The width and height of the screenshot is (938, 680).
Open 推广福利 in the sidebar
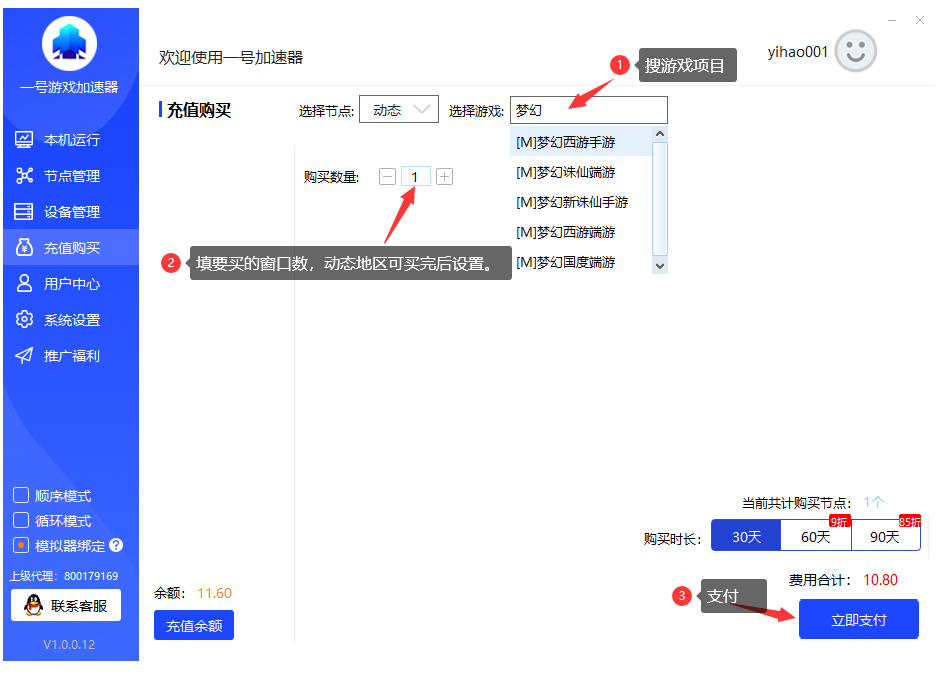pyautogui.click(x=71, y=356)
